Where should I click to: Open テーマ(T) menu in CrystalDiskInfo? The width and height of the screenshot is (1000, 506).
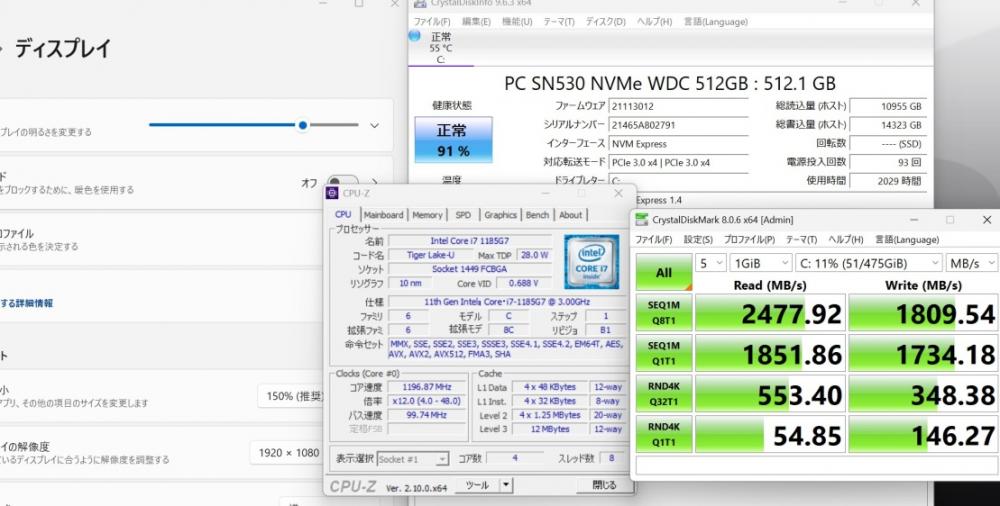[x=559, y=22]
